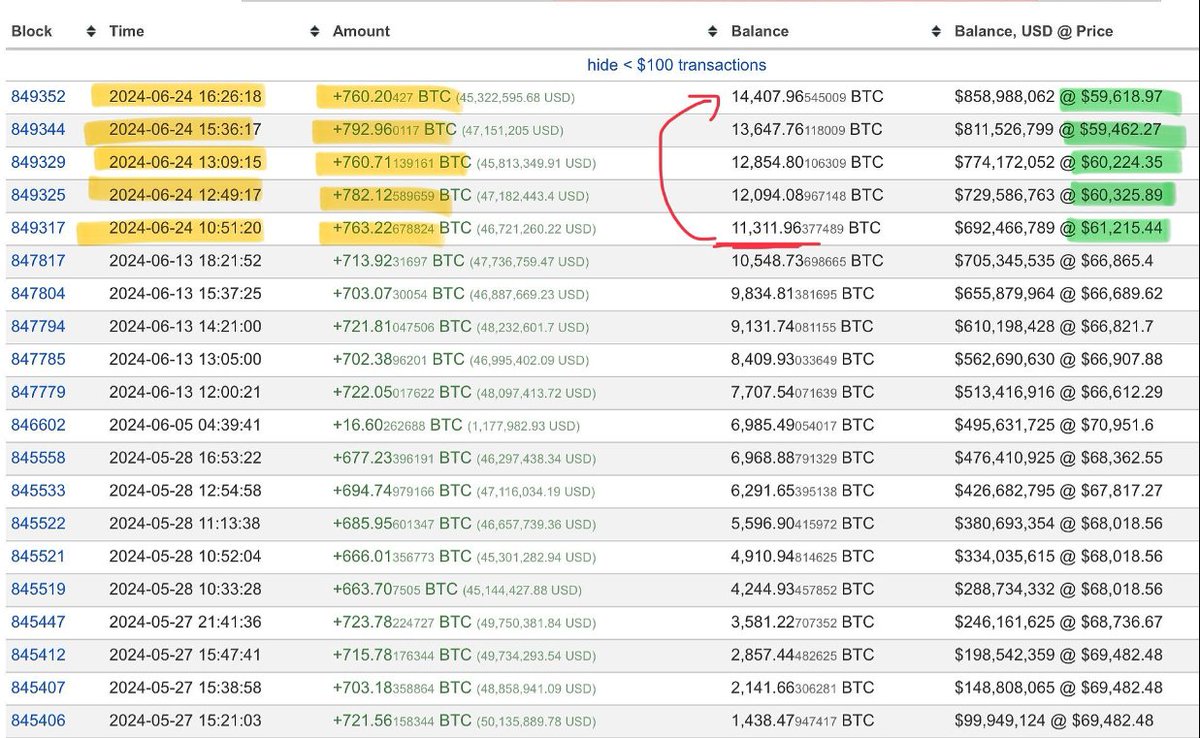Viewport: 1200px width, 738px height.
Task: Select amount +723.78224727 BTC
Action: [x=402, y=622]
